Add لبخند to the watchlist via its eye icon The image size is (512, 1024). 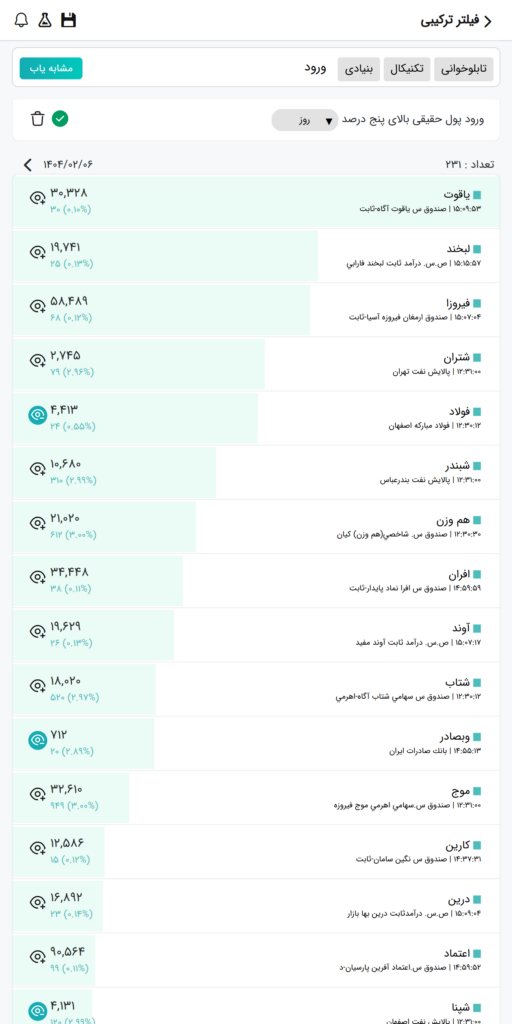pyautogui.click(x=37, y=252)
